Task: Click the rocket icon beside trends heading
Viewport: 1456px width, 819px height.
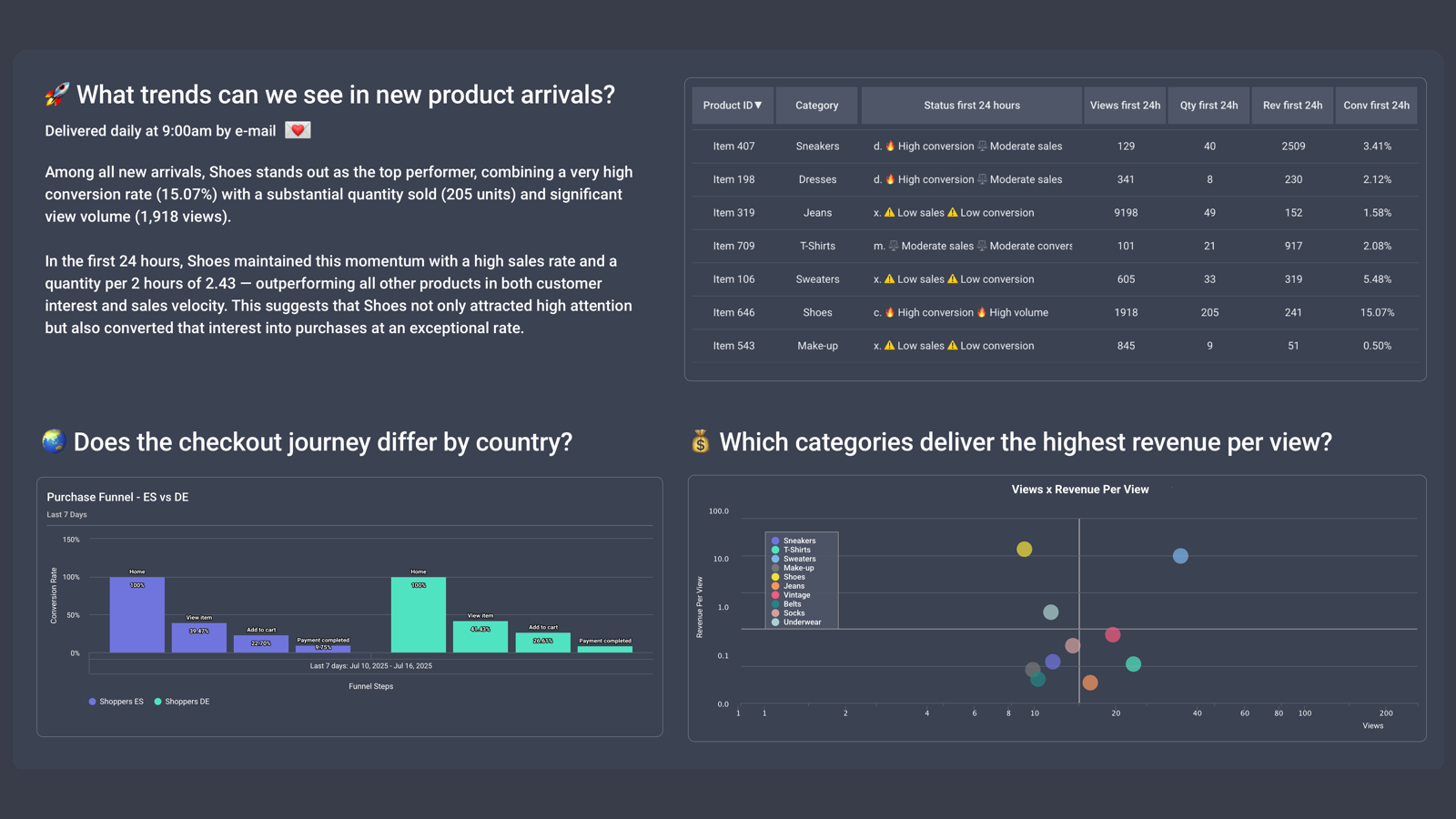Action: click(56, 95)
